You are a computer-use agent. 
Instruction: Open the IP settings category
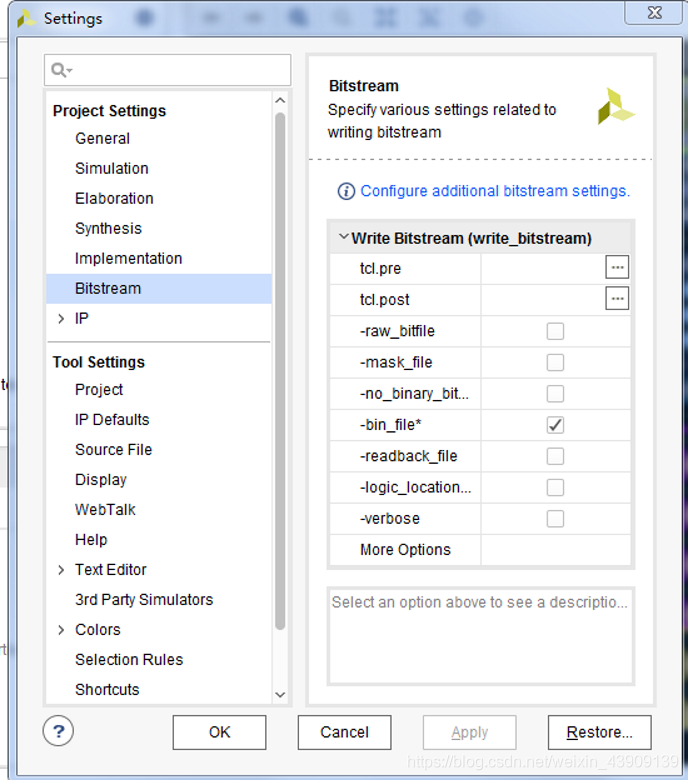click(x=82, y=318)
